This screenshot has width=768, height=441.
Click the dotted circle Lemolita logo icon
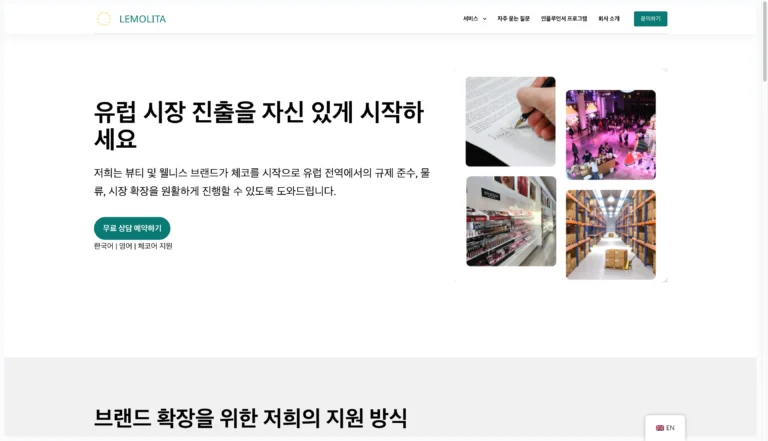(103, 19)
